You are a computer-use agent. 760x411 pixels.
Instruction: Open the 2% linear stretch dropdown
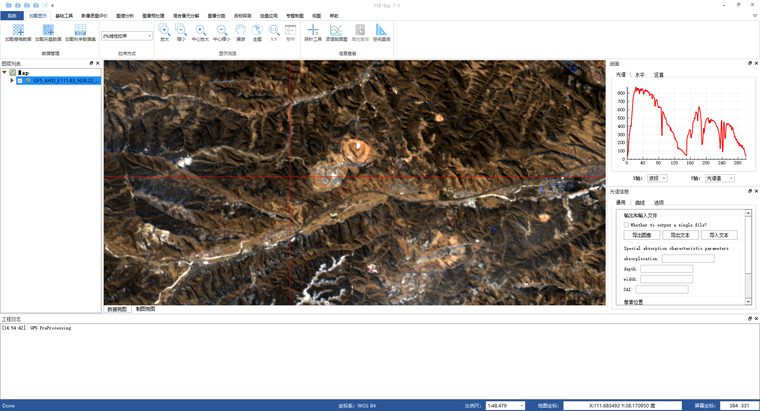pyautogui.click(x=127, y=36)
